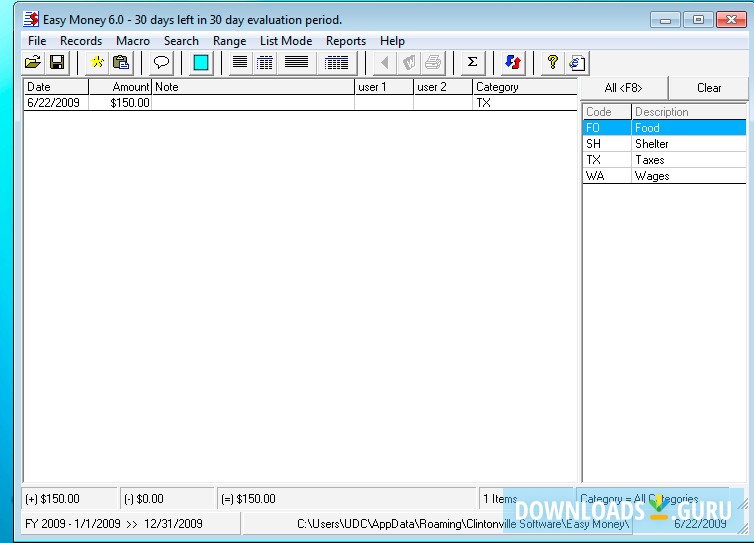The width and height of the screenshot is (754, 543).
Task: Select the TX code in category list
Action: (x=607, y=160)
